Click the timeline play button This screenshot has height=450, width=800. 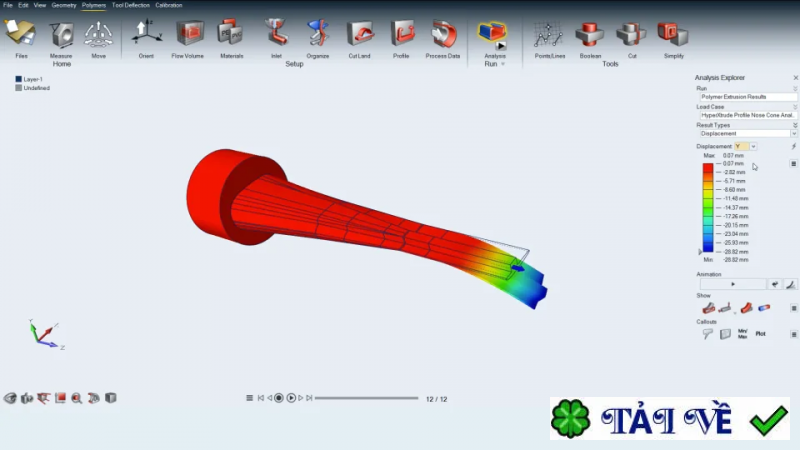click(x=291, y=398)
